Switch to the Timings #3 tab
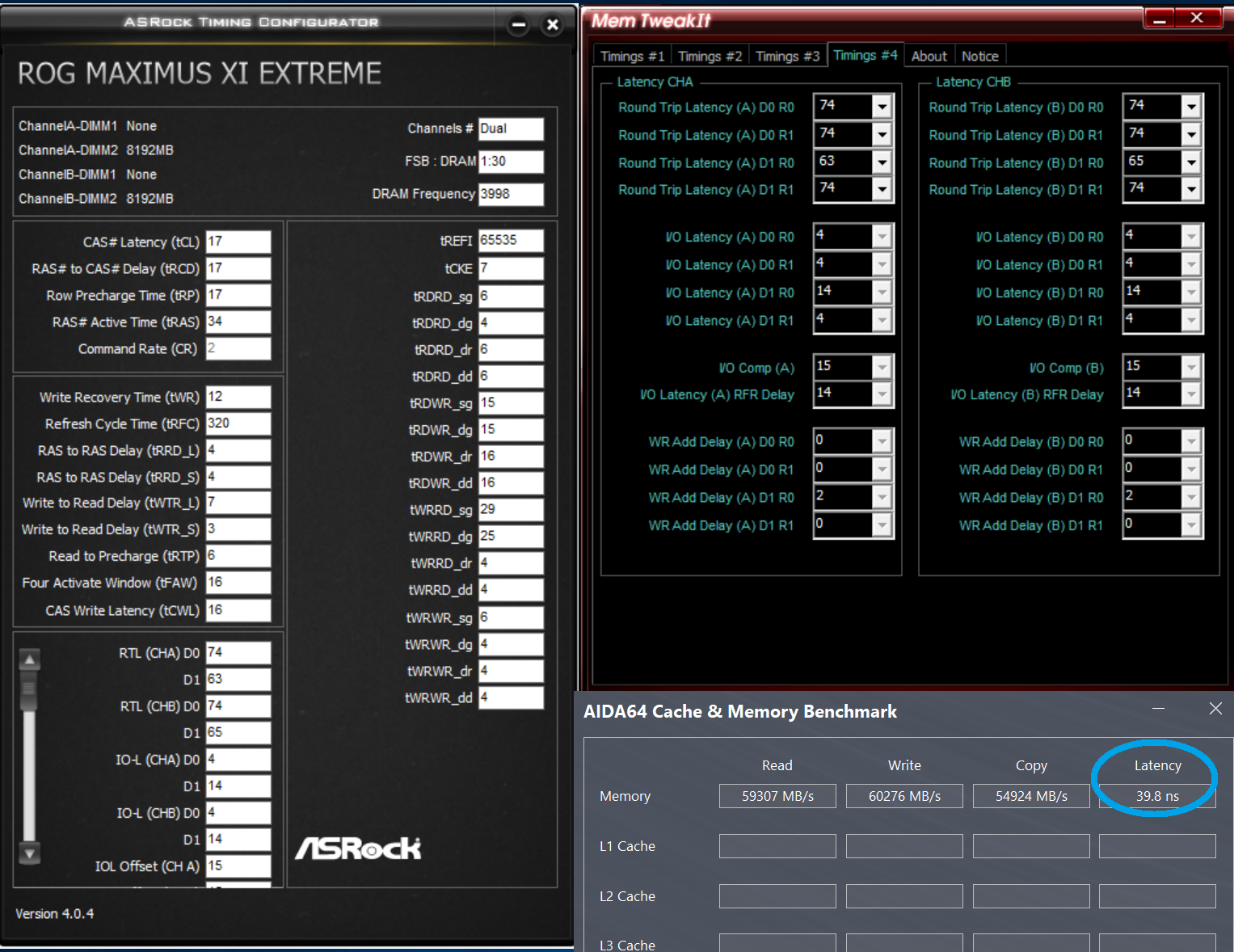Viewport: 1234px width, 952px height. click(x=787, y=56)
